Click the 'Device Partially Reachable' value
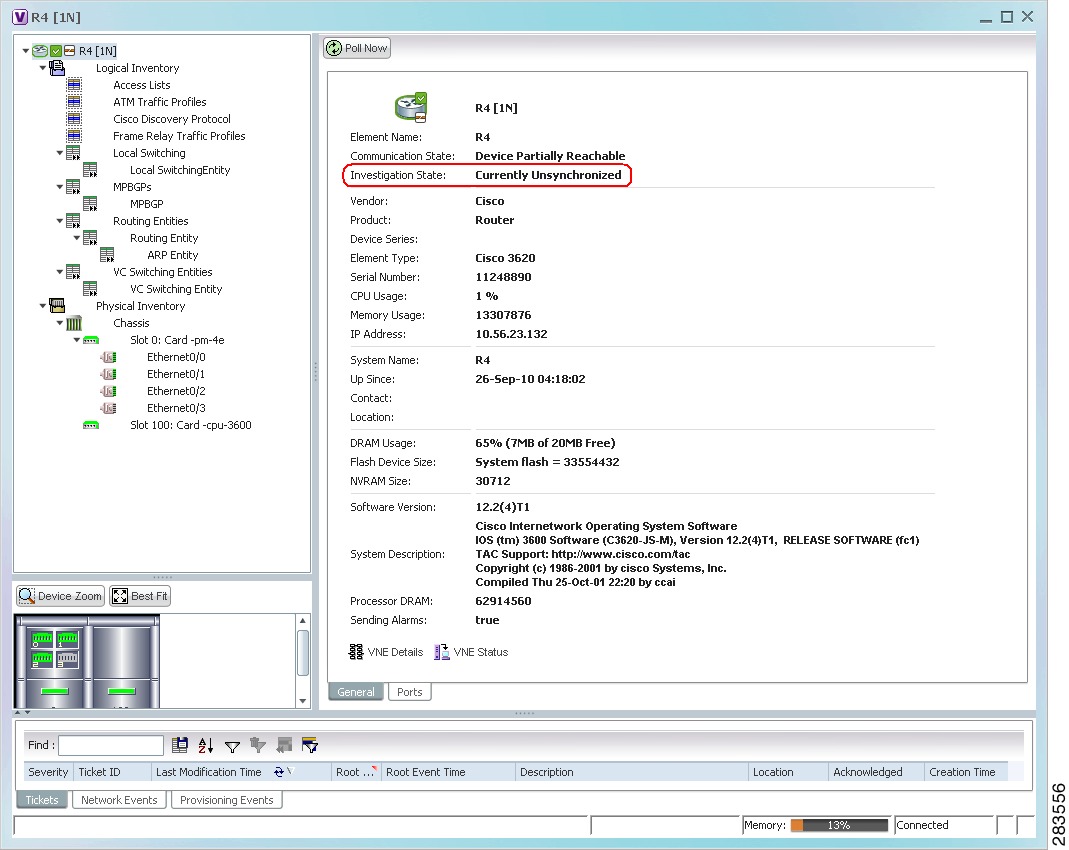The image size is (1069, 850). 550,156
